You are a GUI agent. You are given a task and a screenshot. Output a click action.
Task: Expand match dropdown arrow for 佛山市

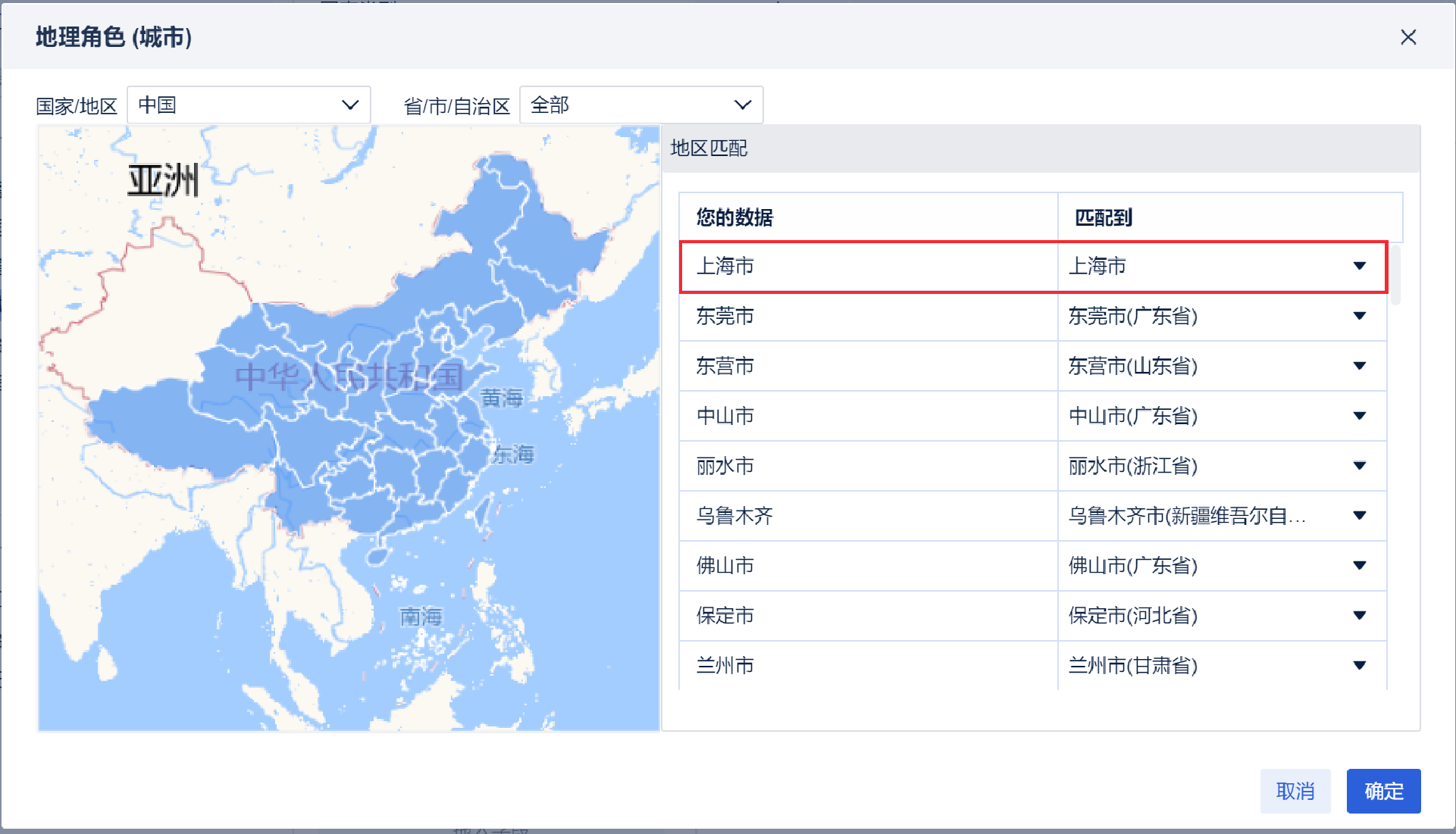pyautogui.click(x=1359, y=566)
